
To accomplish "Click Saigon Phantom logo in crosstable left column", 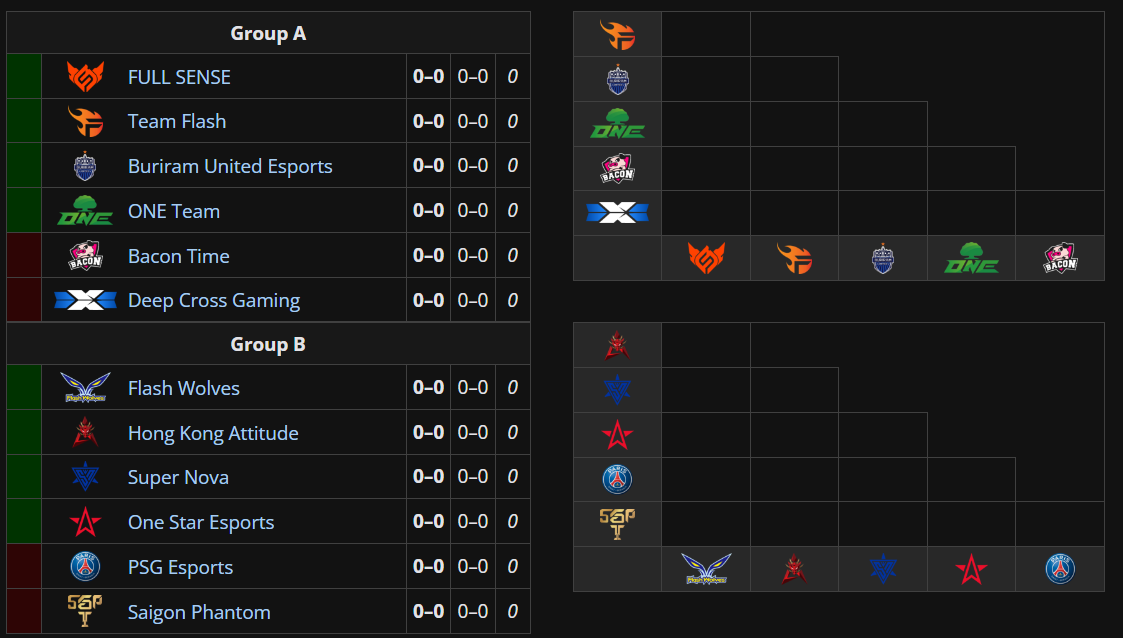I will [x=617, y=523].
